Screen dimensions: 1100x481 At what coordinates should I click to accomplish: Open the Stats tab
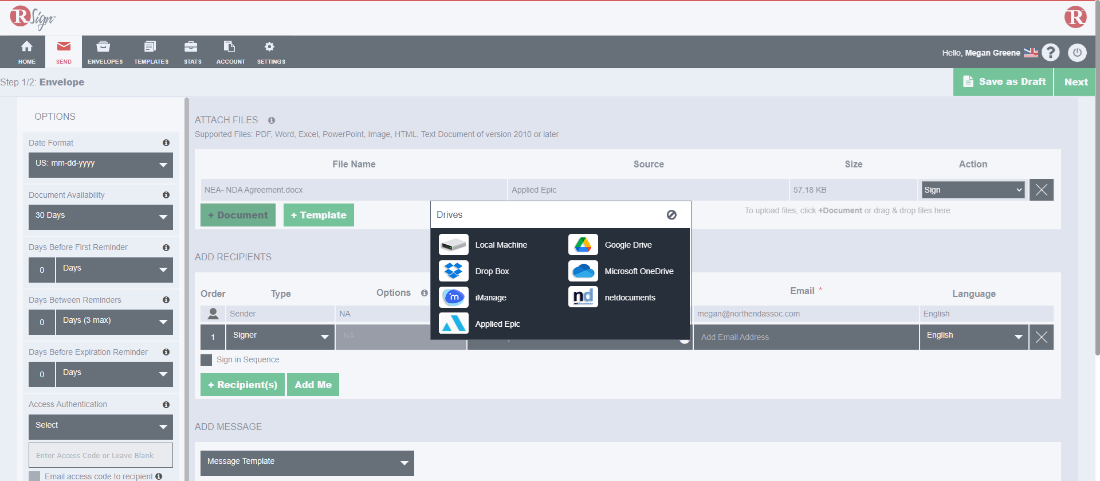[192, 53]
